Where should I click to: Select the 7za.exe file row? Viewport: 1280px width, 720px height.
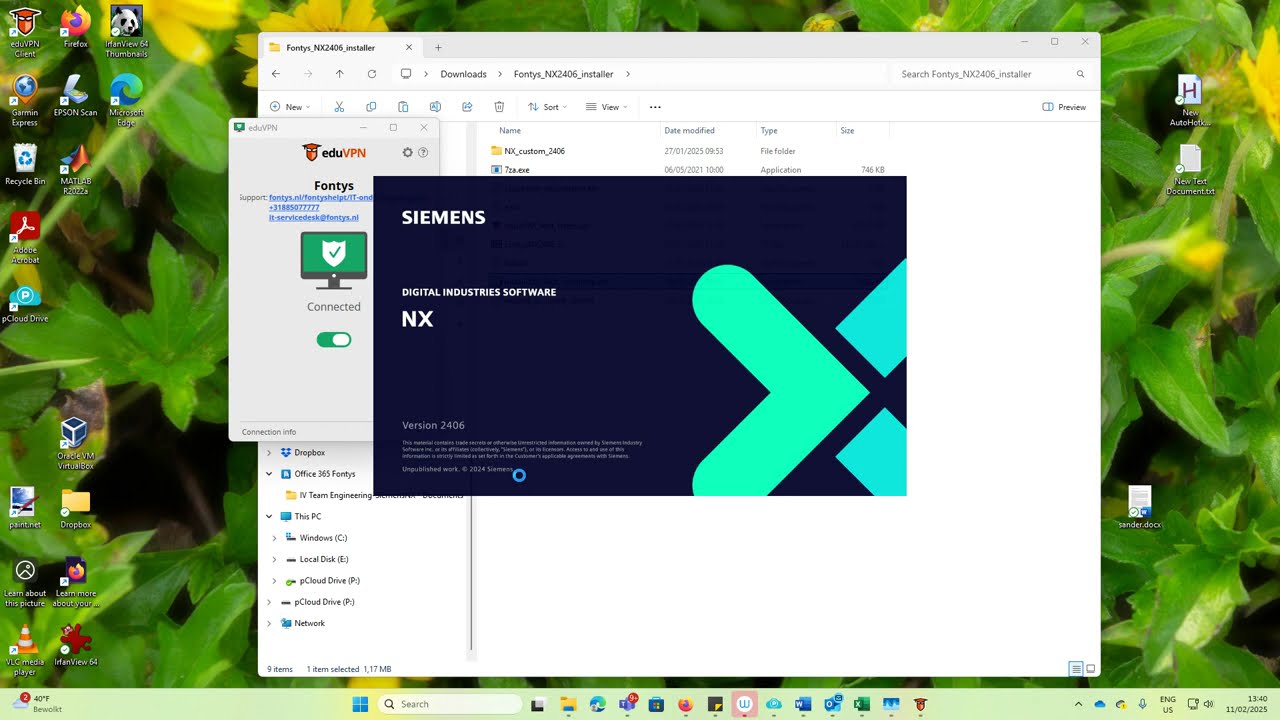tap(688, 170)
